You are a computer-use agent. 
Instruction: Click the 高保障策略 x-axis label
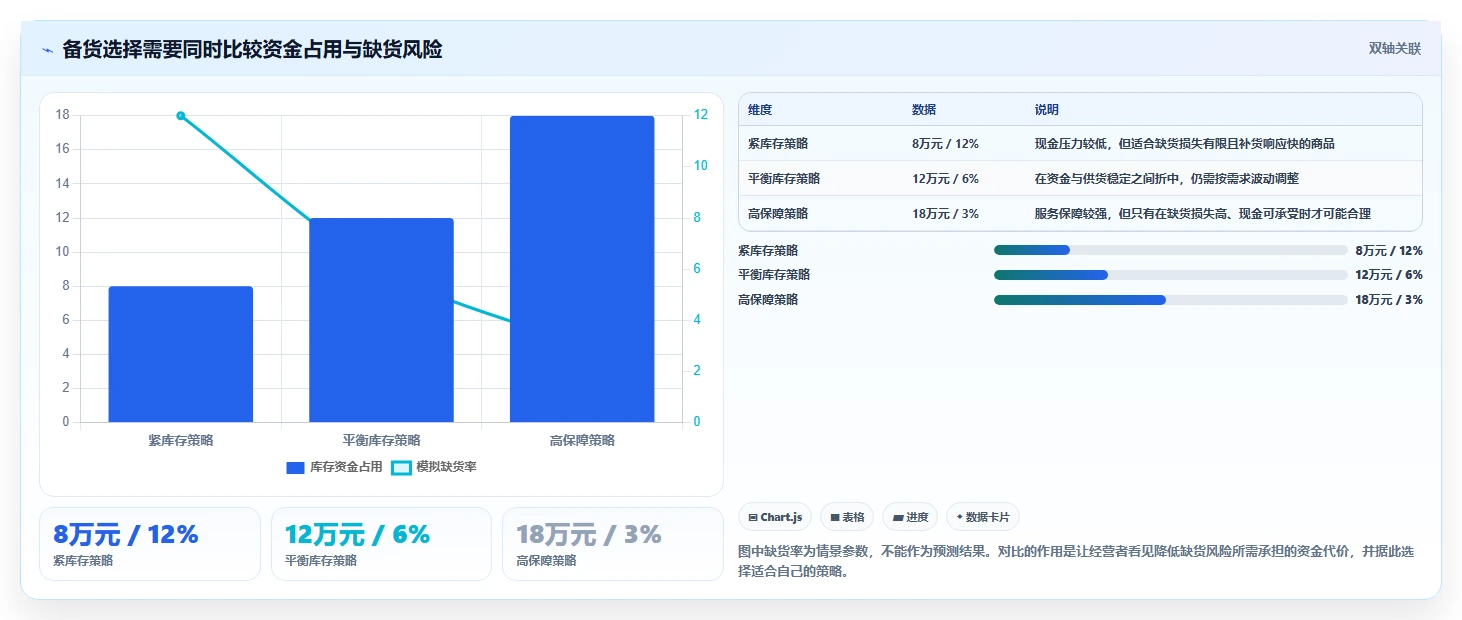pyautogui.click(x=582, y=440)
